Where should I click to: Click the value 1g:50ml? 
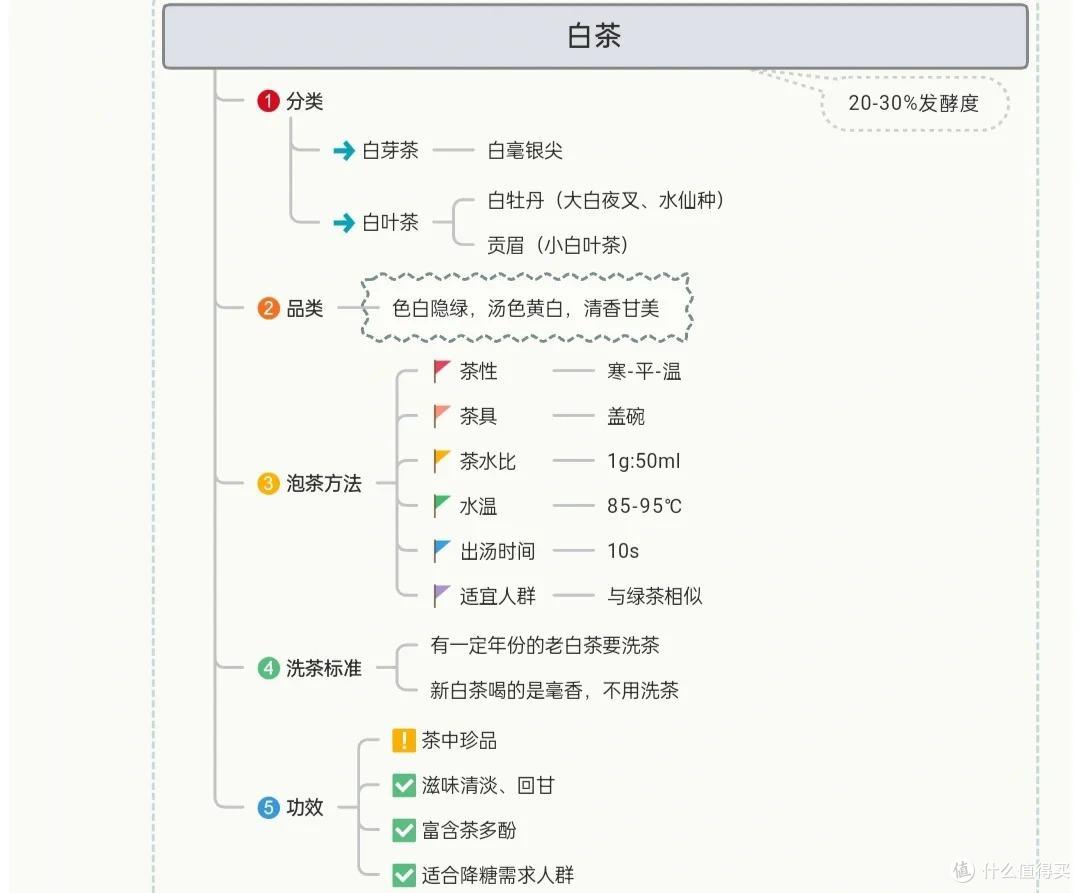tap(643, 461)
